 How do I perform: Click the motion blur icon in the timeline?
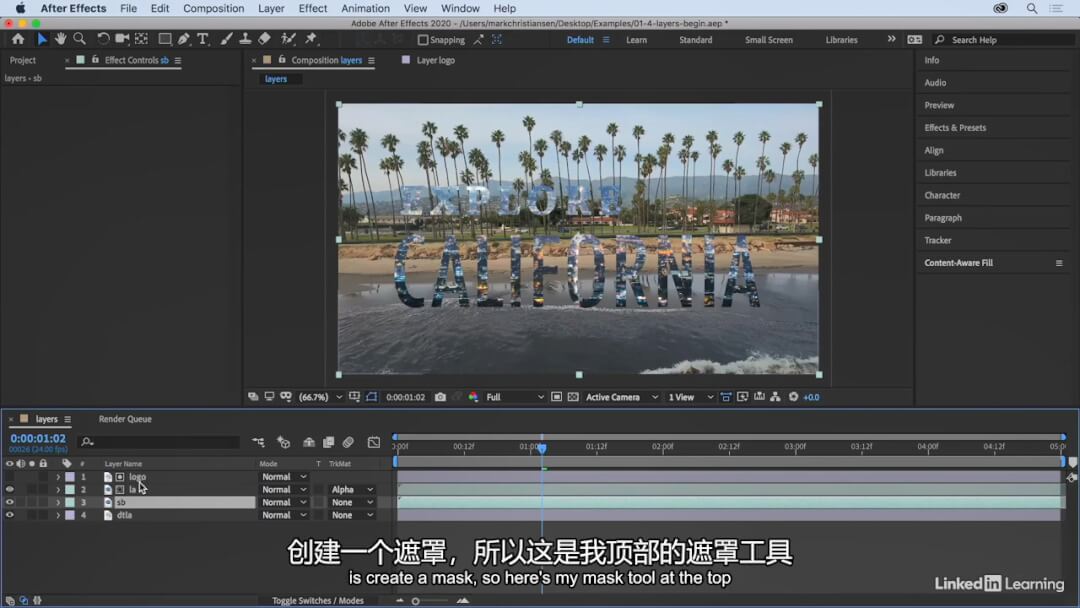coord(349,442)
